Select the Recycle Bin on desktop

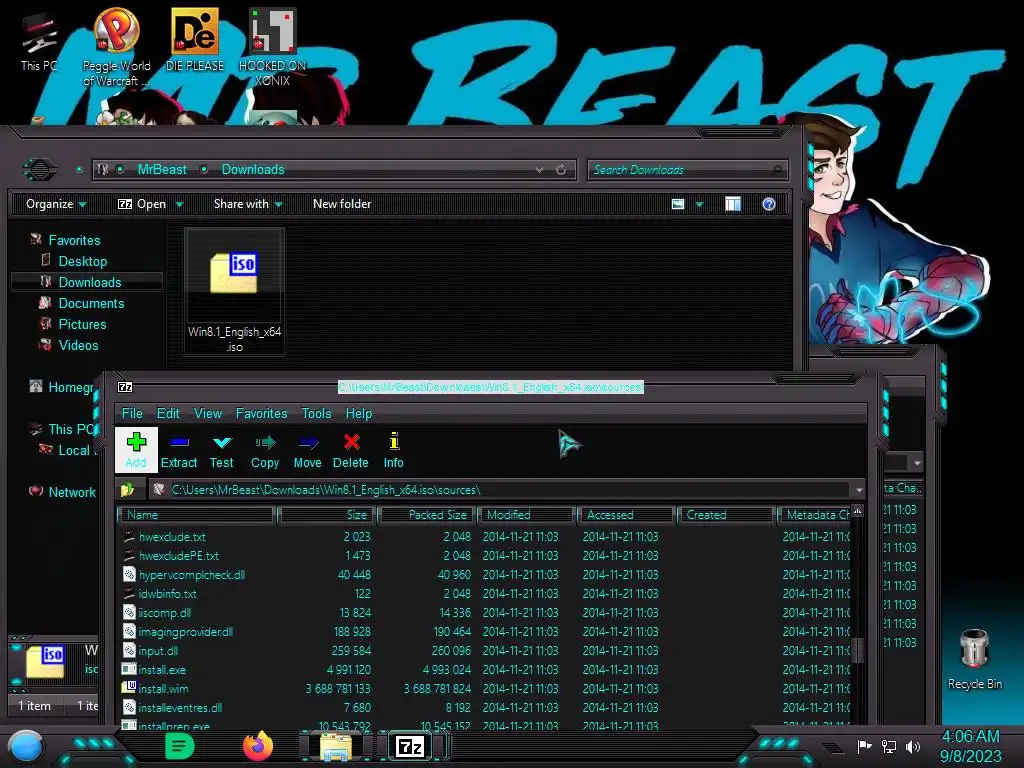974,659
